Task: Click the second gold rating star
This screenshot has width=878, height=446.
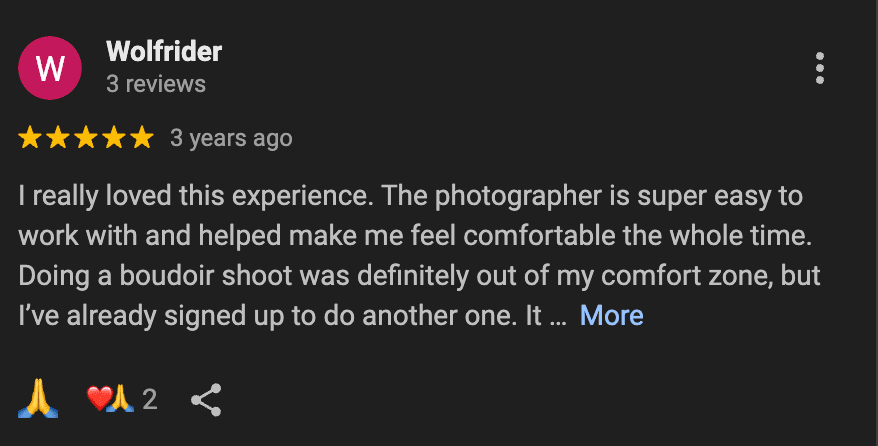Action: click(x=58, y=138)
